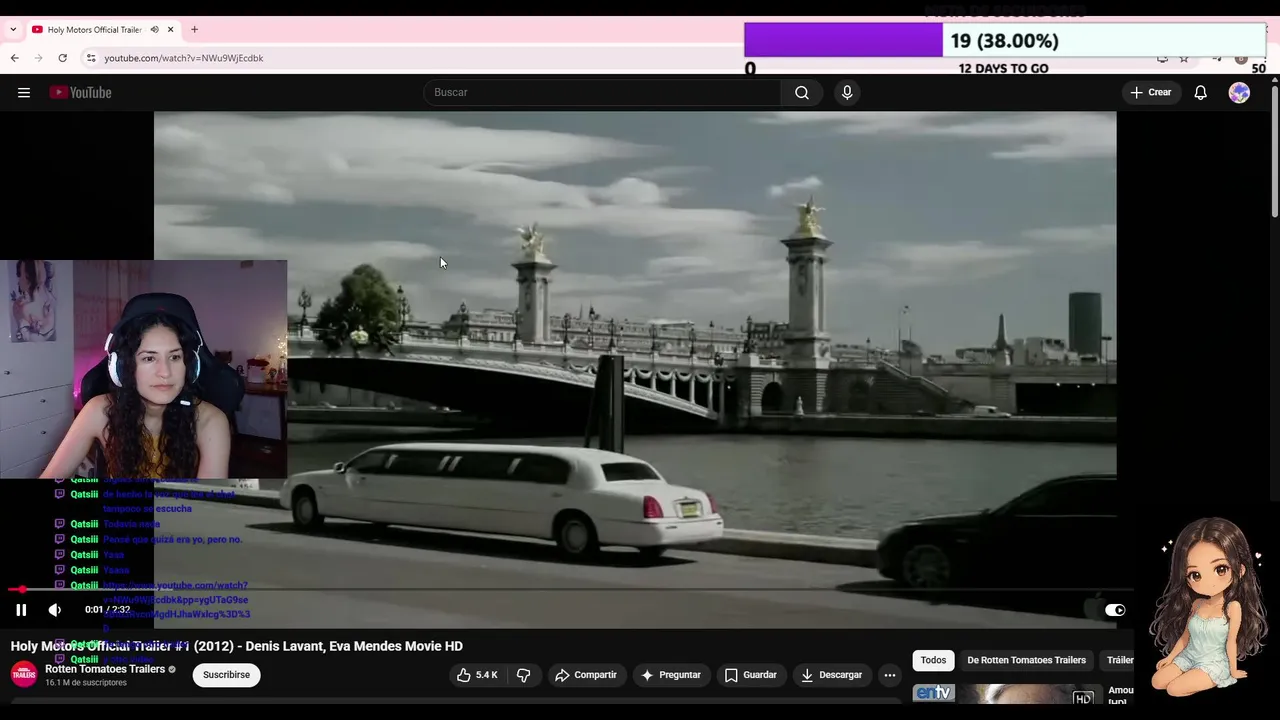This screenshot has height=720, width=1280.
Task: Like the video with 5.4 K likes
Action: pos(477,675)
